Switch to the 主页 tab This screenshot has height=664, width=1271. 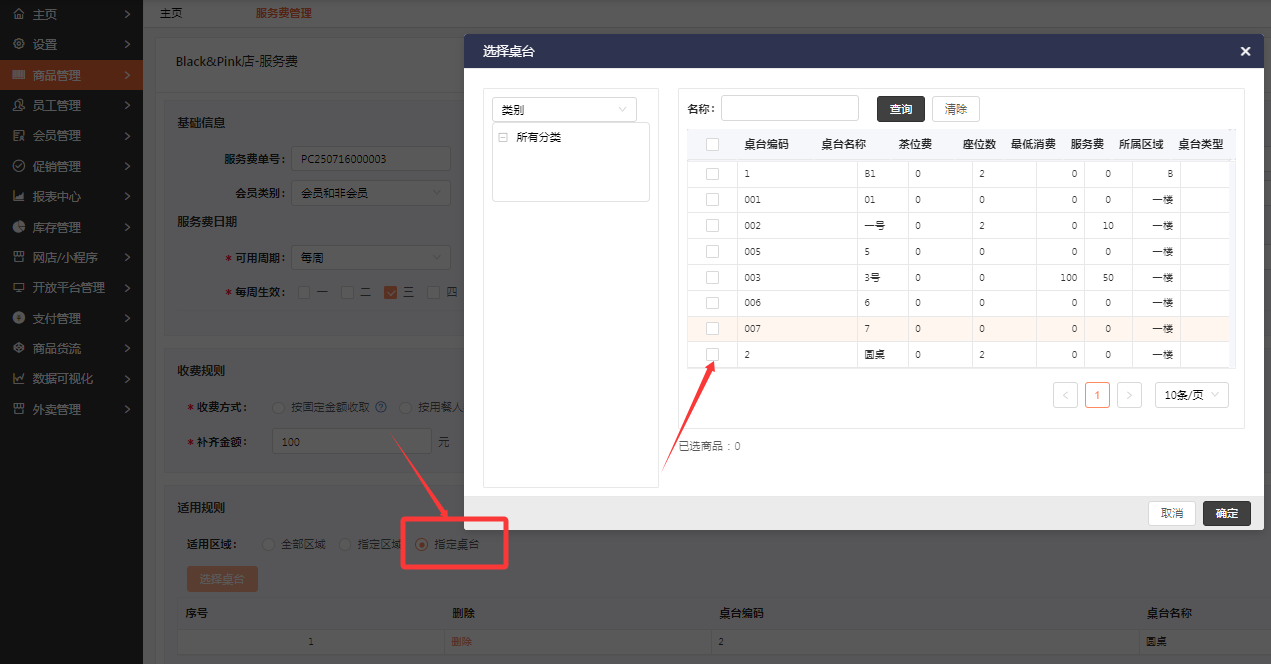pos(171,13)
